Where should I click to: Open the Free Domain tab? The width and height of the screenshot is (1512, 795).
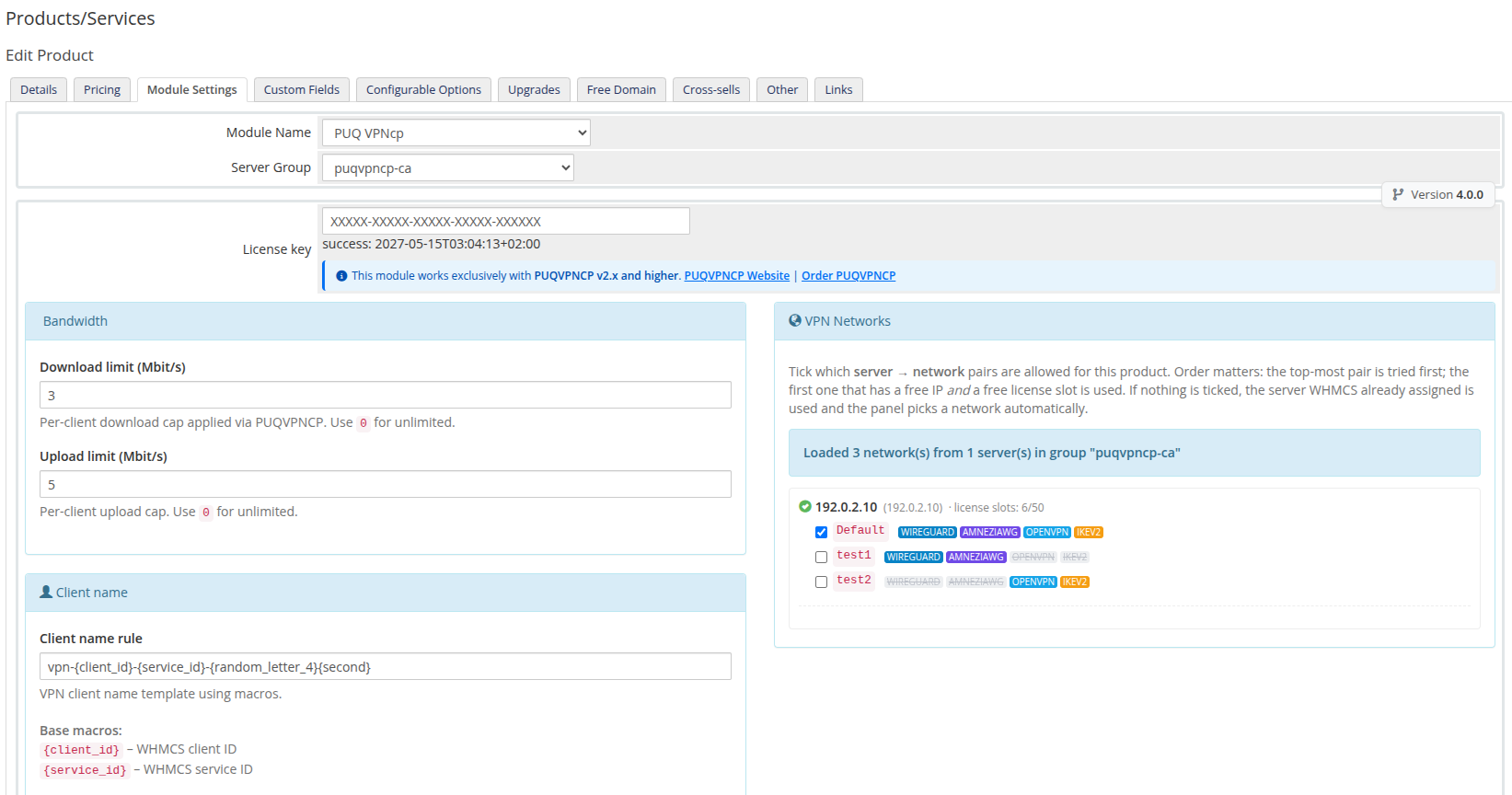click(x=621, y=89)
